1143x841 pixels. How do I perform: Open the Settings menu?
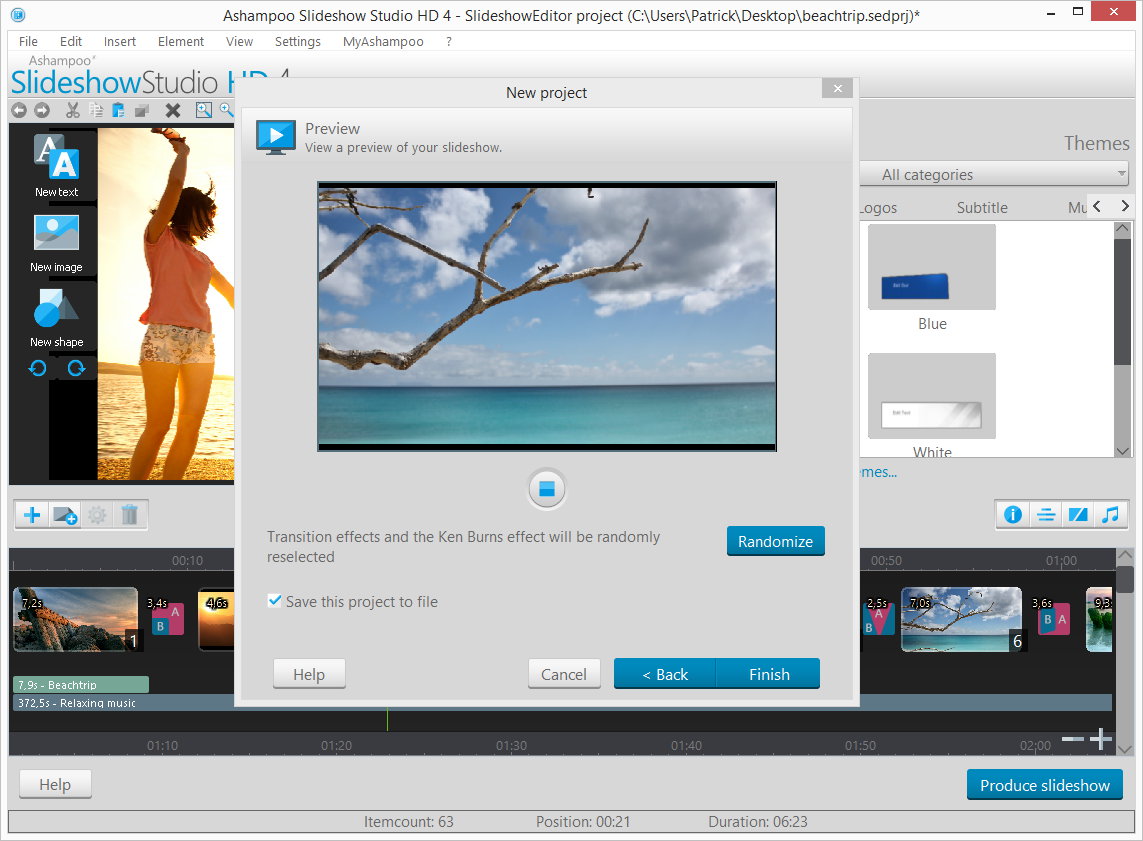(x=297, y=41)
